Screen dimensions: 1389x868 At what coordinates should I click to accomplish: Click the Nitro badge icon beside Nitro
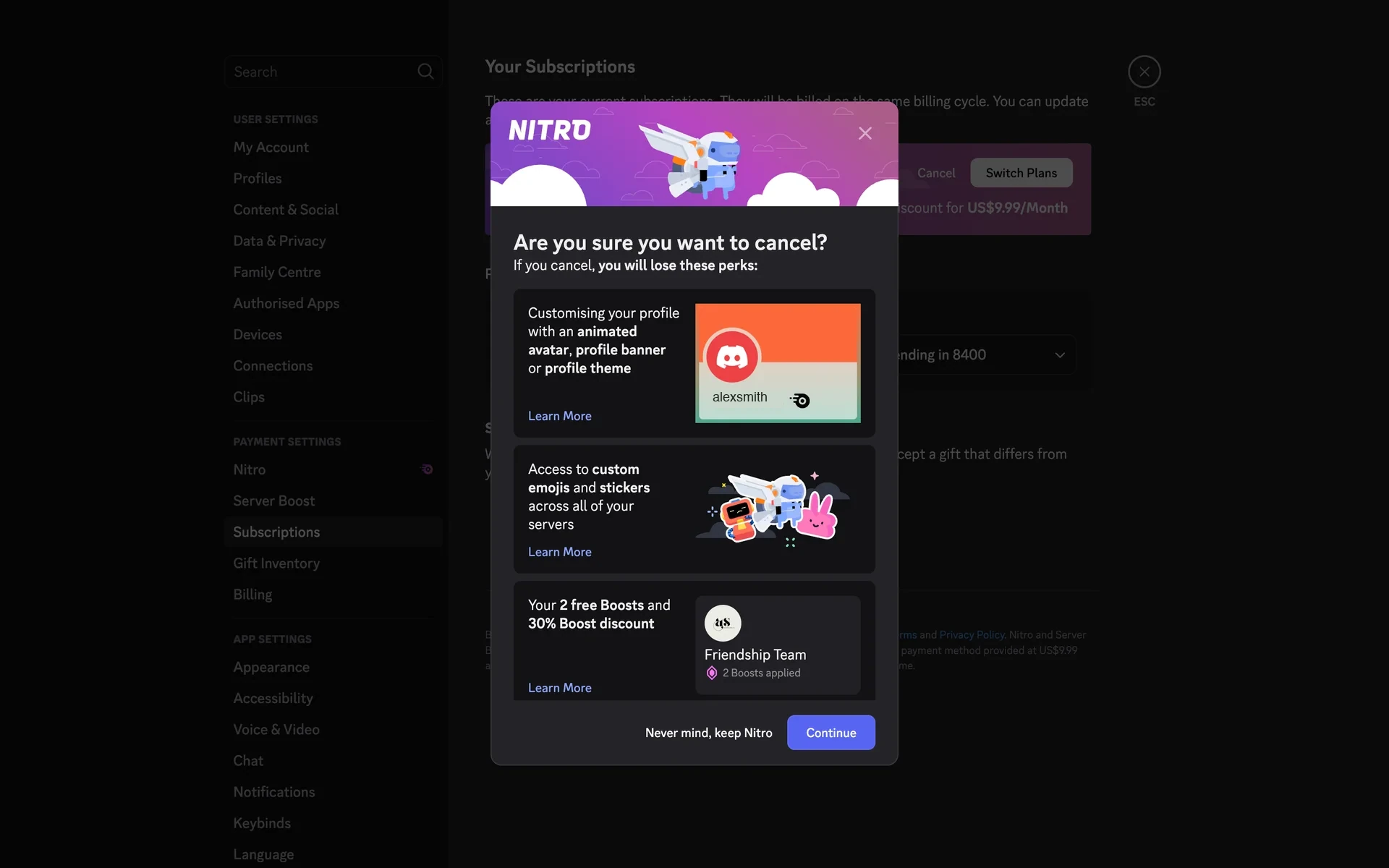tap(427, 469)
